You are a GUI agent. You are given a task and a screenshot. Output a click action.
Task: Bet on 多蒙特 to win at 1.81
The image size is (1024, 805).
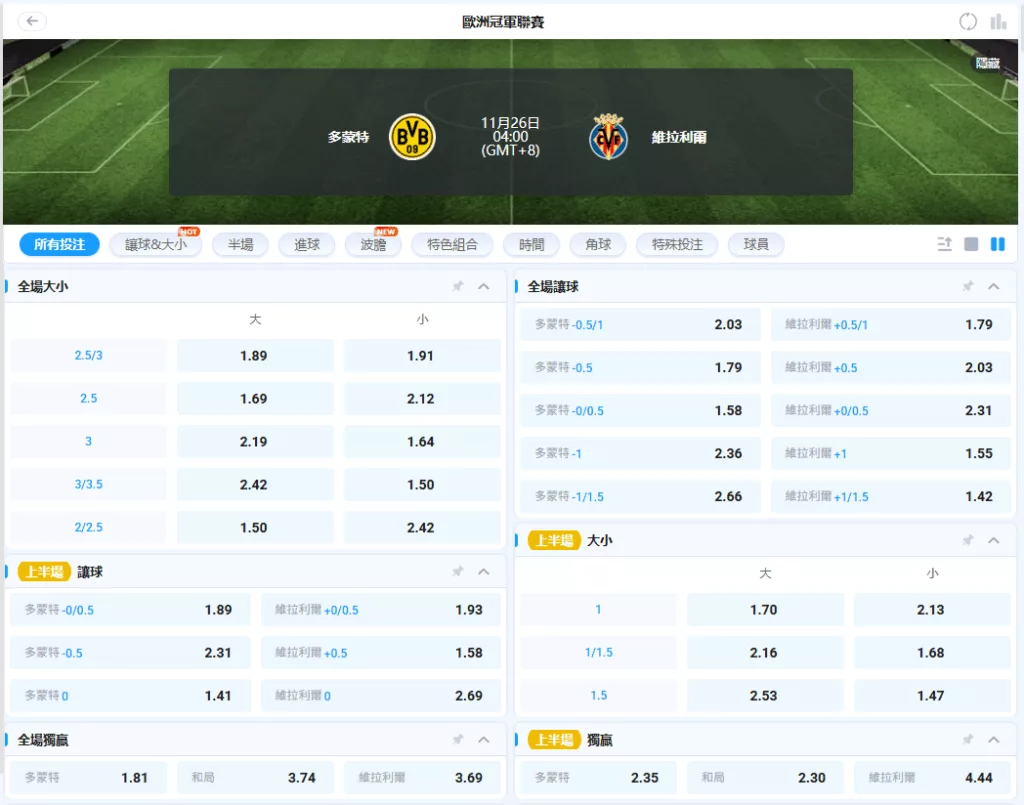(88, 777)
